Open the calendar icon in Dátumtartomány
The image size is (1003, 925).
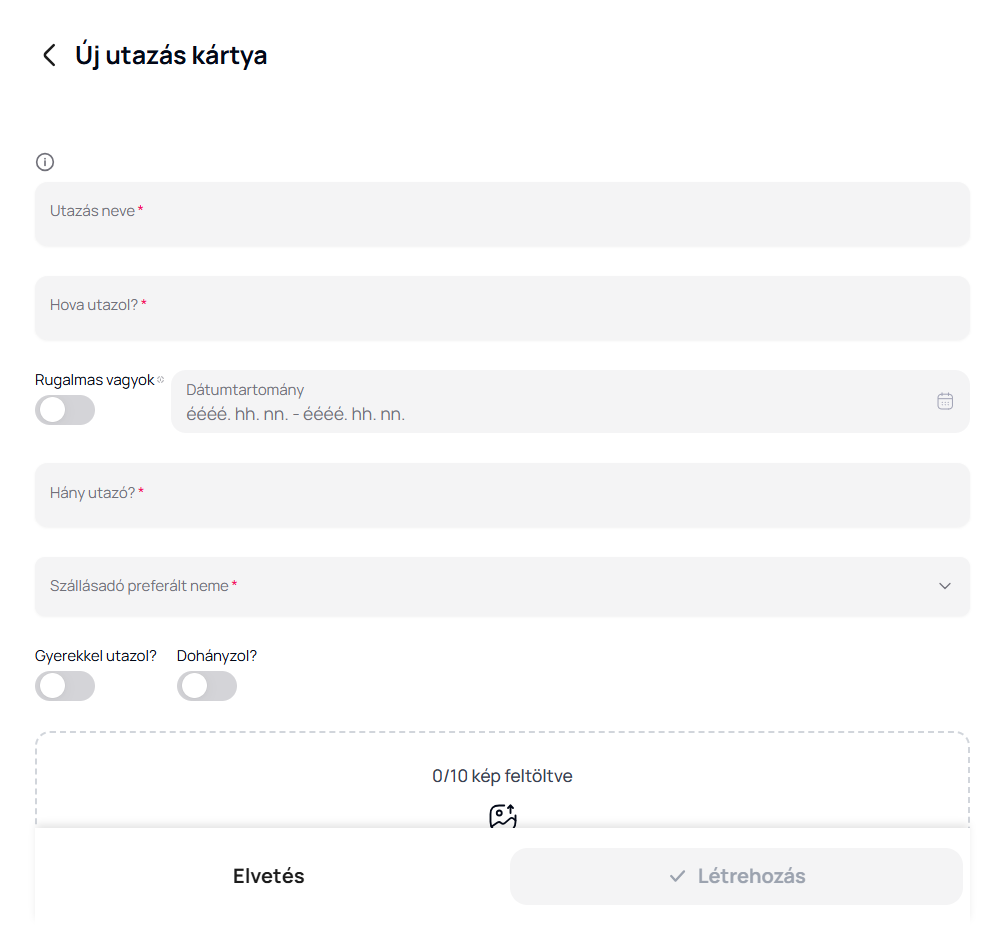944,401
